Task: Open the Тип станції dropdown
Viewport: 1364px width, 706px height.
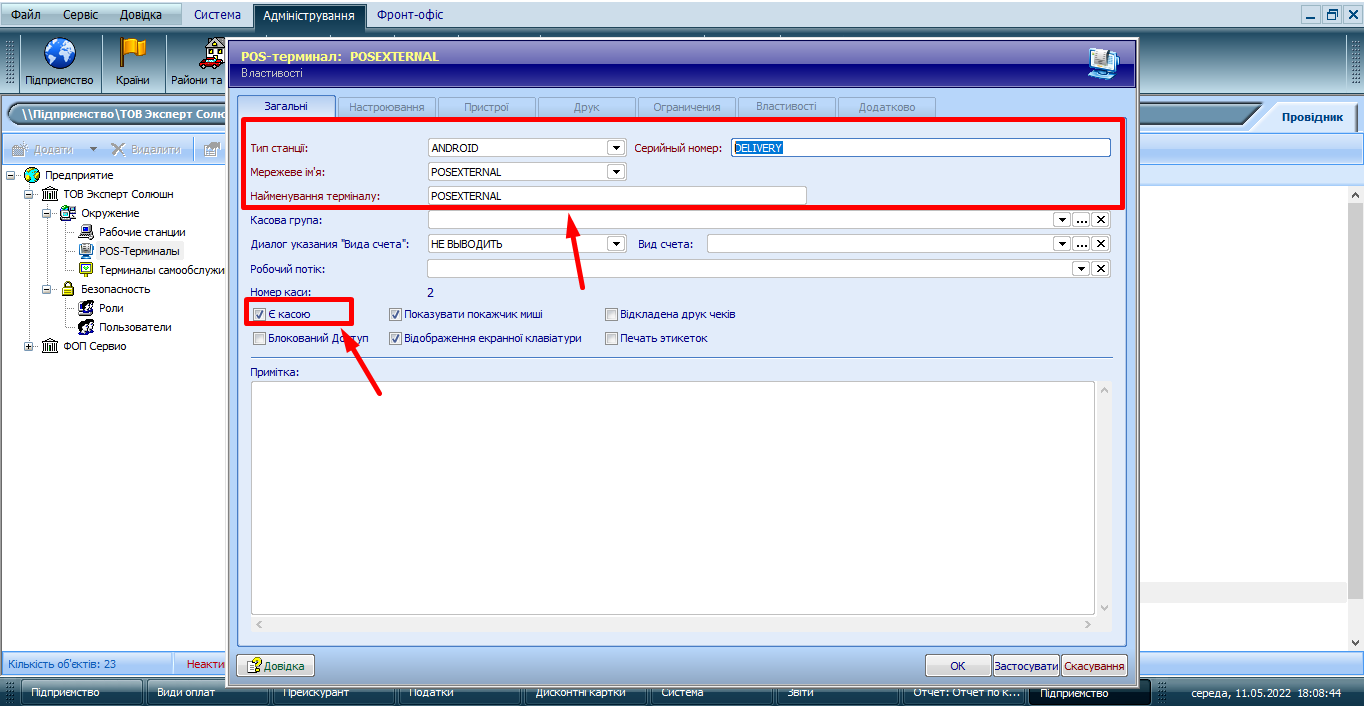Action: coord(616,148)
